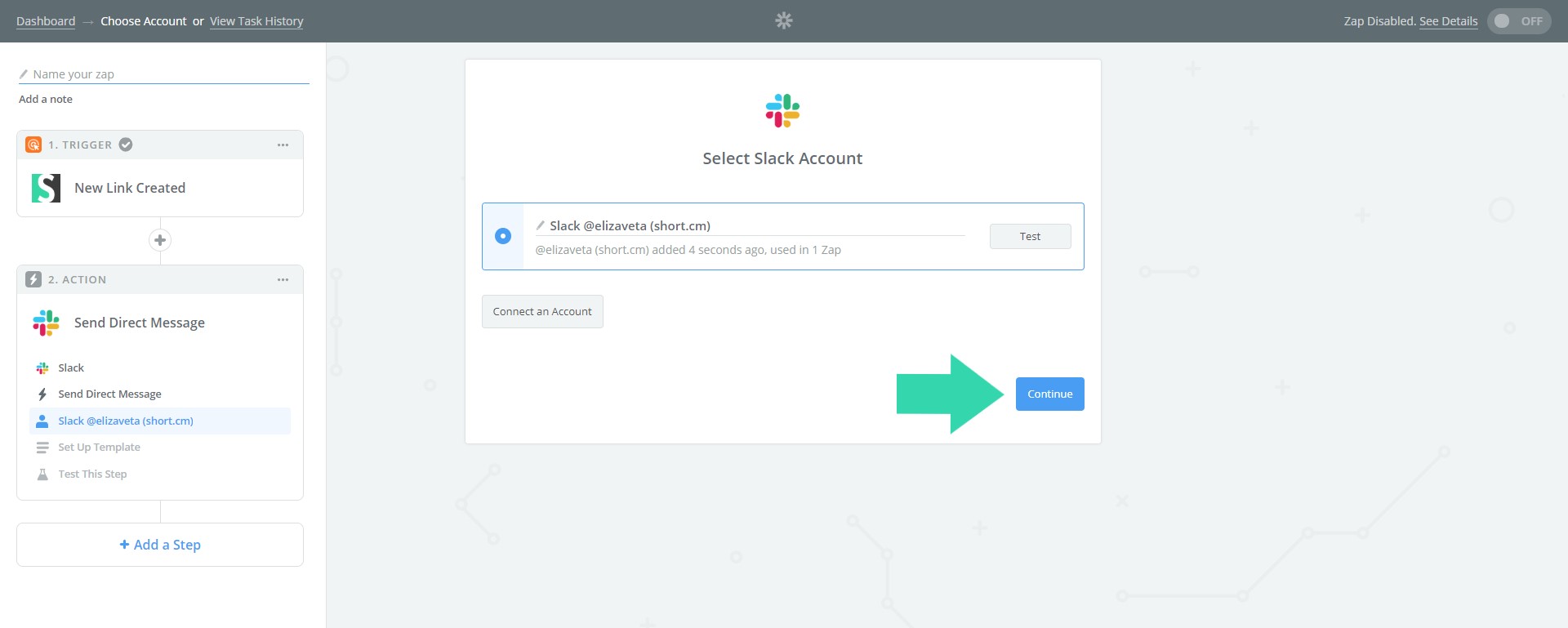The width and height of the screenshot is (1568, 628).
Task: Click Connect an Account button
Action: tap(542, 312)
